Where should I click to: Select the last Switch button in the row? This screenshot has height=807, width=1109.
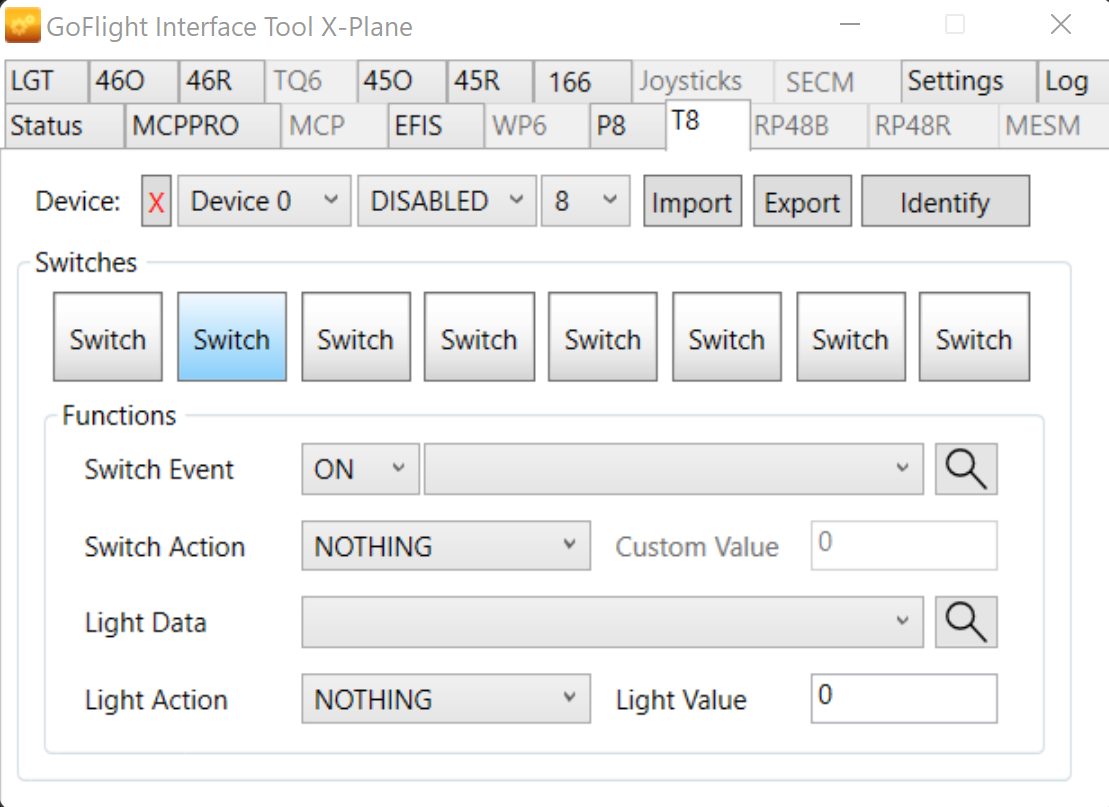pyautogui.click(x=974, y=337)
